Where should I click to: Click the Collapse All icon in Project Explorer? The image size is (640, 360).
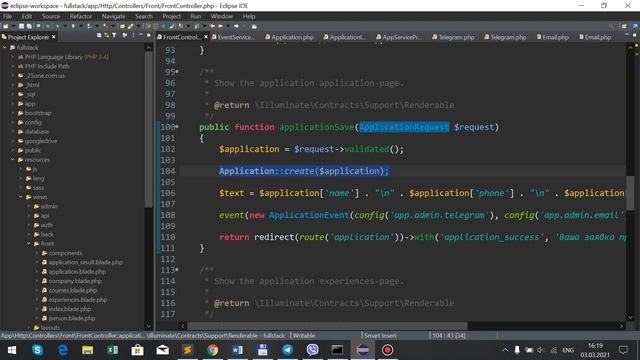pos(99,36)
